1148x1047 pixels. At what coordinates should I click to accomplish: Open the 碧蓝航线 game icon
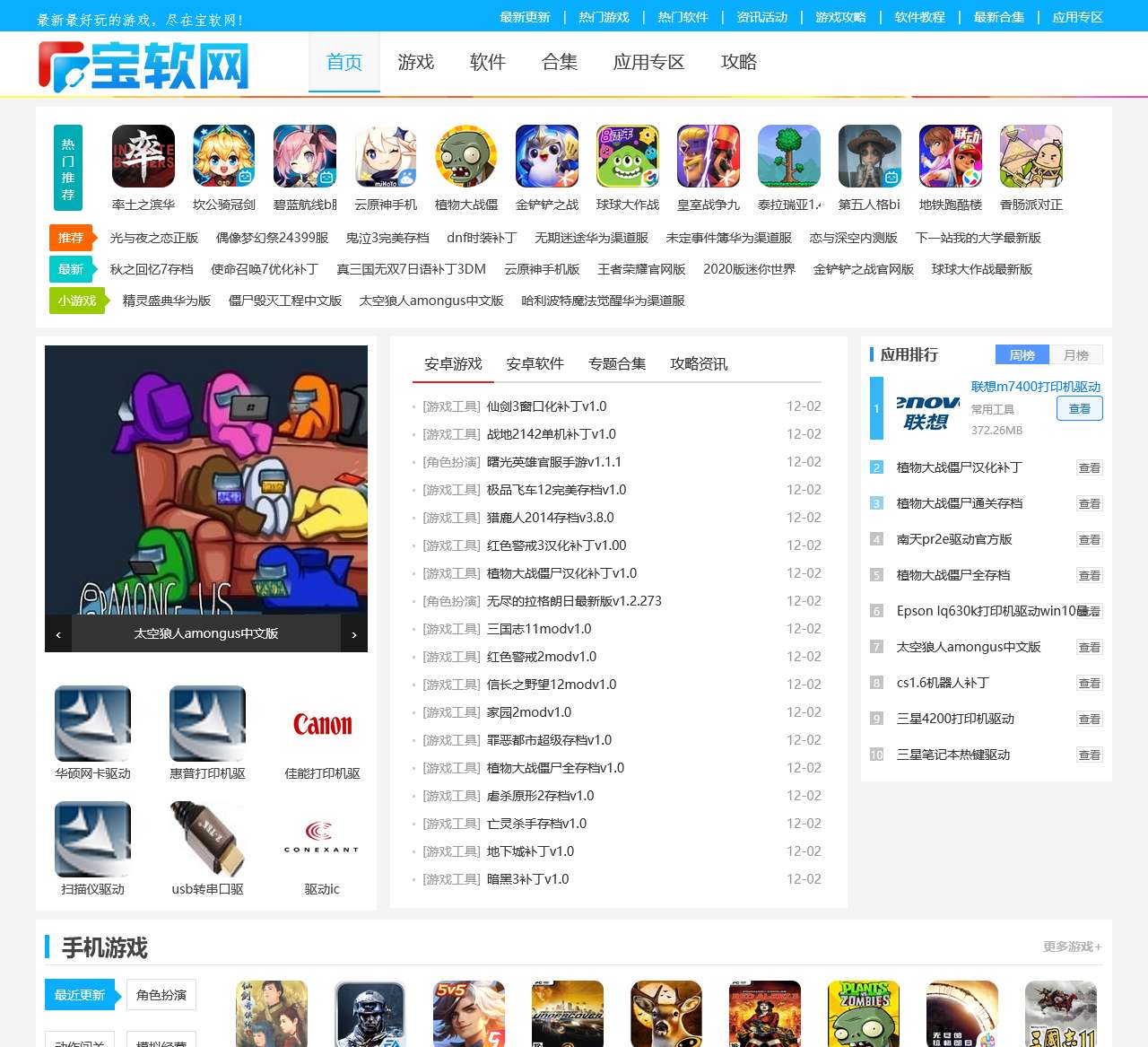coord(305,156)
